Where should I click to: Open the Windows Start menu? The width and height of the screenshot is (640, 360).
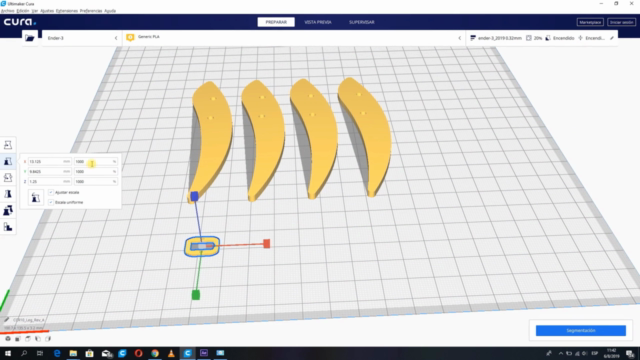(x=8, y=353)
